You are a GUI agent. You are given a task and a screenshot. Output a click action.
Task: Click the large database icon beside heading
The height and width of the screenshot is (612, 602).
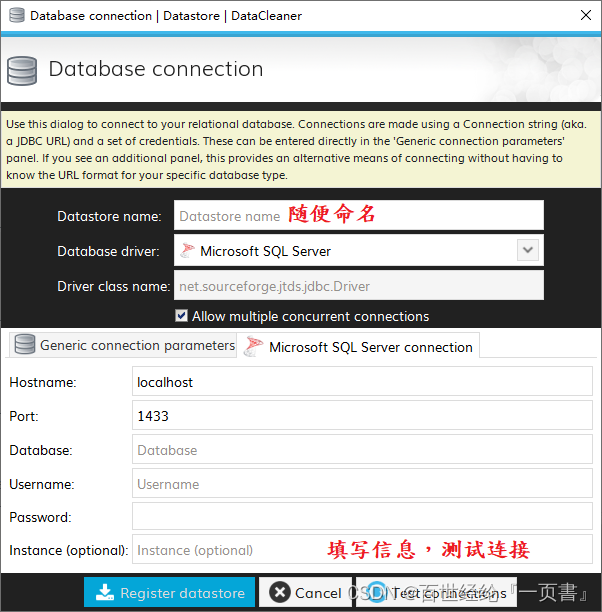pyautogui.click(x=22, y=71)
